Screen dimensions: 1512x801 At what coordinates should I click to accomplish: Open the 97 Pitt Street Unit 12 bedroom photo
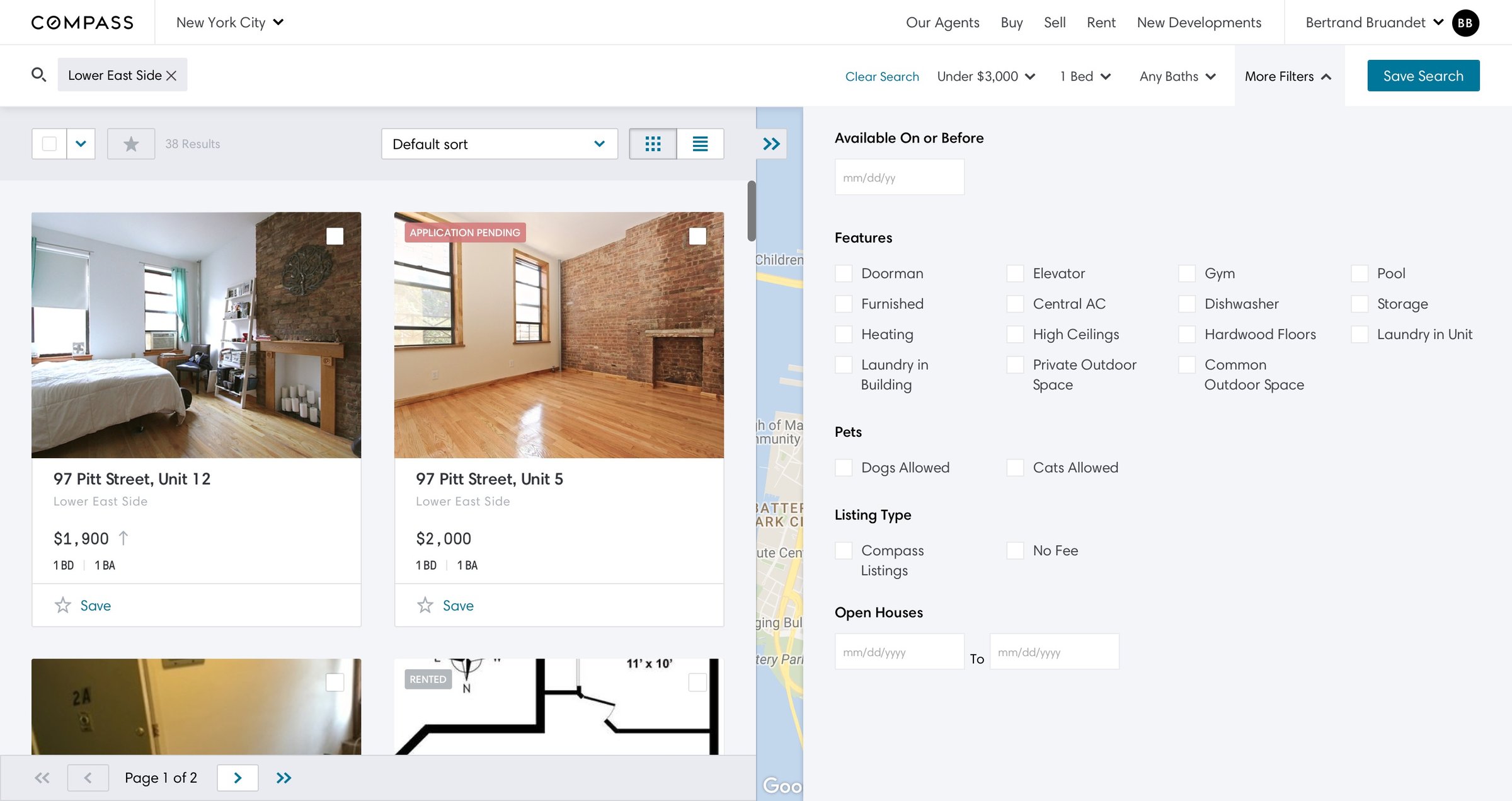(196, 335)
